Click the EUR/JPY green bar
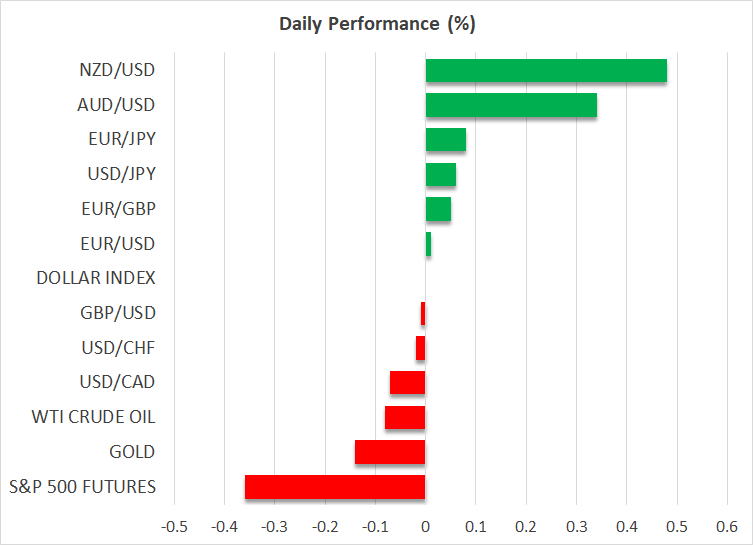This screenshot has width=753, height=545. coord(446,140)
